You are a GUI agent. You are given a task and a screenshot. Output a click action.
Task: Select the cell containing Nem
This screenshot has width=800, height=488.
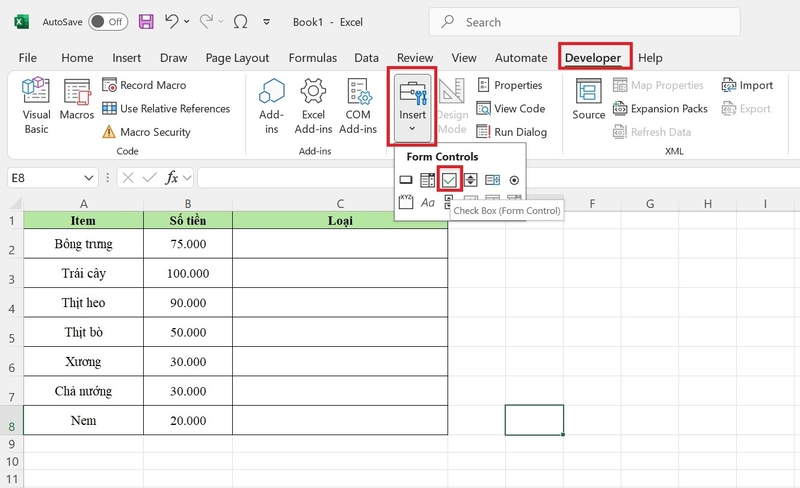pyautogui.click(x=84, y=420)
